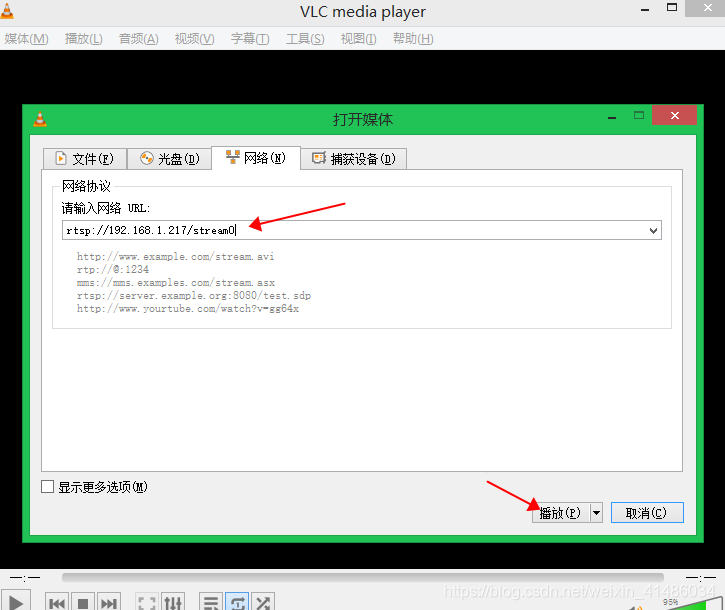Open the 视频(V) menu
This screenshot has height=610, width=725.
tap(195, 39)
